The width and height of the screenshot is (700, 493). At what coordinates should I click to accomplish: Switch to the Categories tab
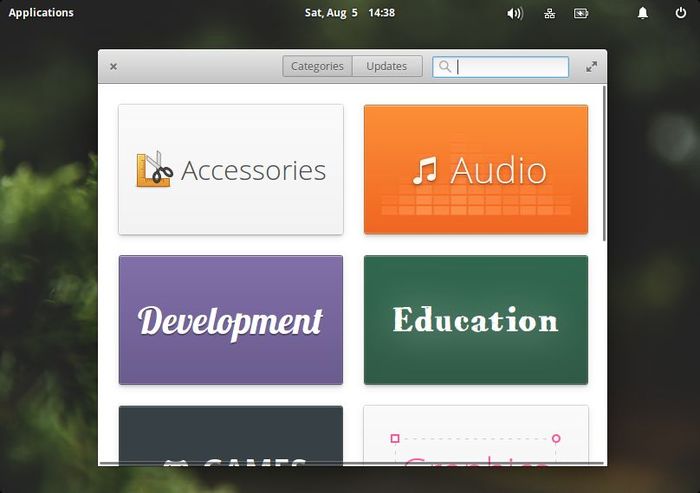pyautogui.click(x=317, y=67)
